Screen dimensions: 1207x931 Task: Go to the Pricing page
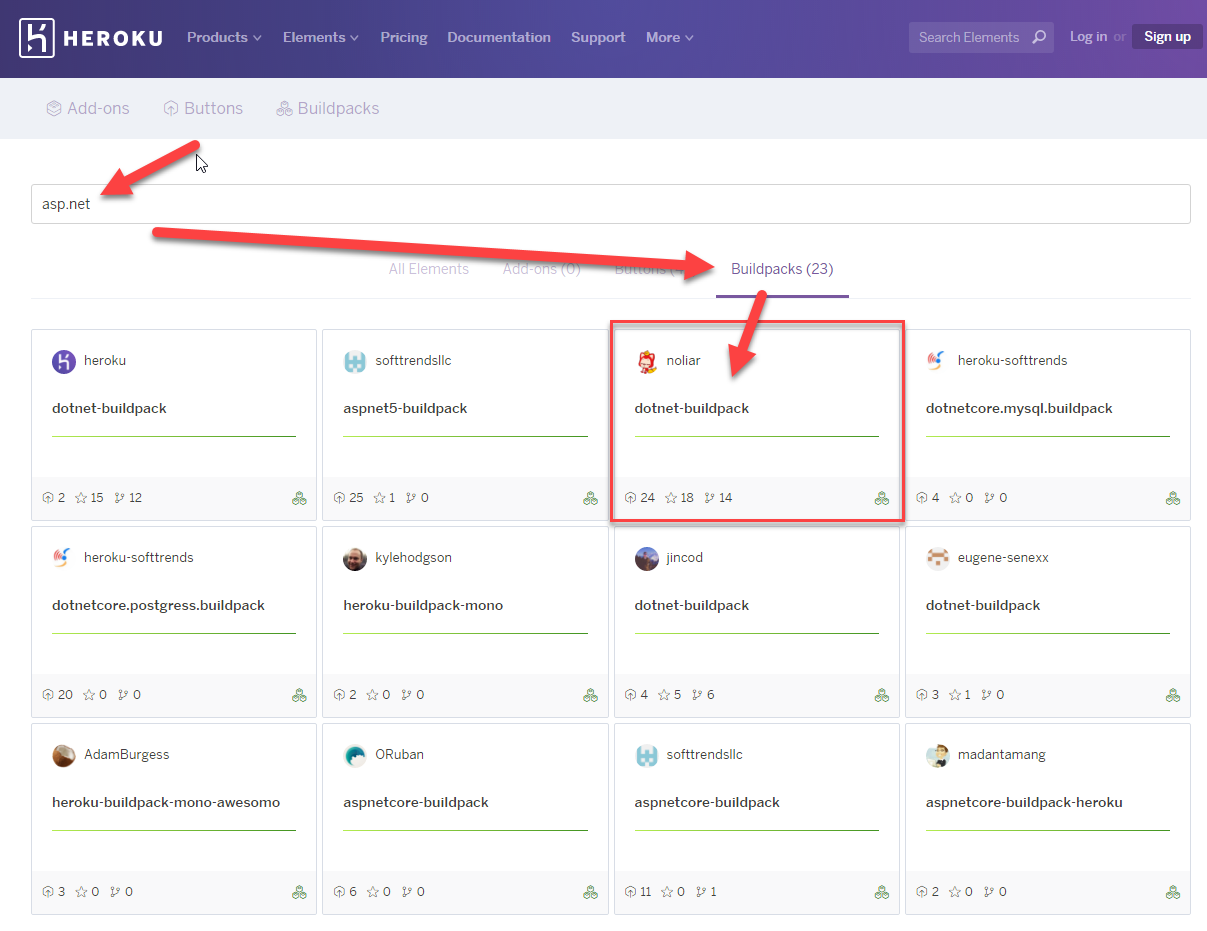404,37
